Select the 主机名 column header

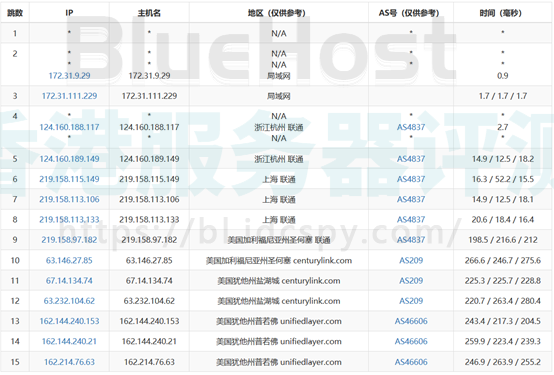click(x=149, y=13)
